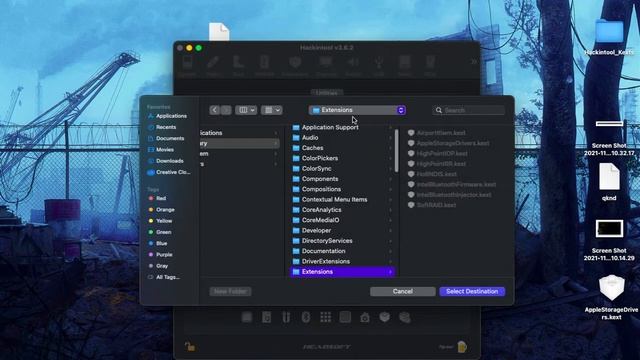Viewport: 640px width, 360px height.
Task: Select the Contextual Menu Items folder
Action: point(342,200)
